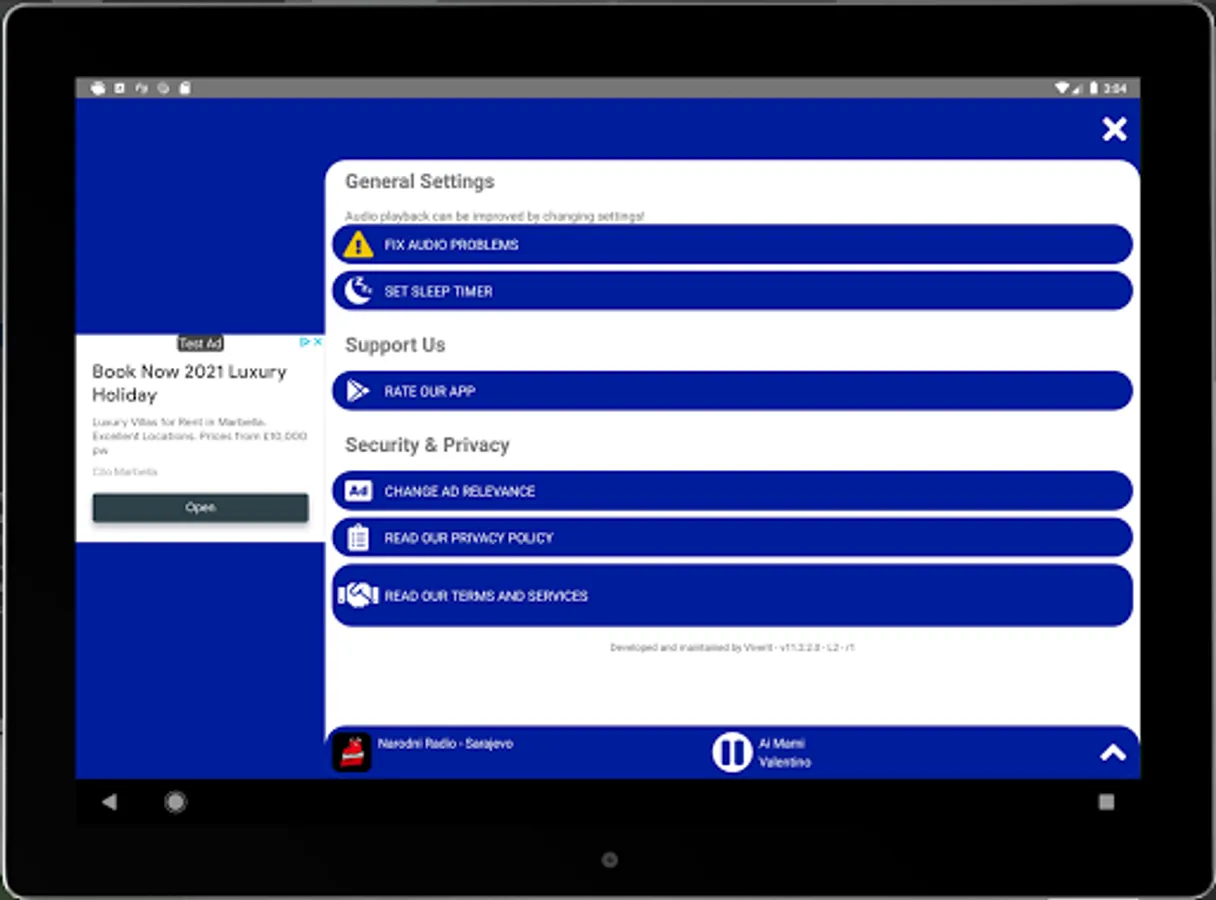Open CHANGE AD RELEVANCE
Image resolution: width=1216 pixels, height=900 pixels.
click(x=732, y=491)
